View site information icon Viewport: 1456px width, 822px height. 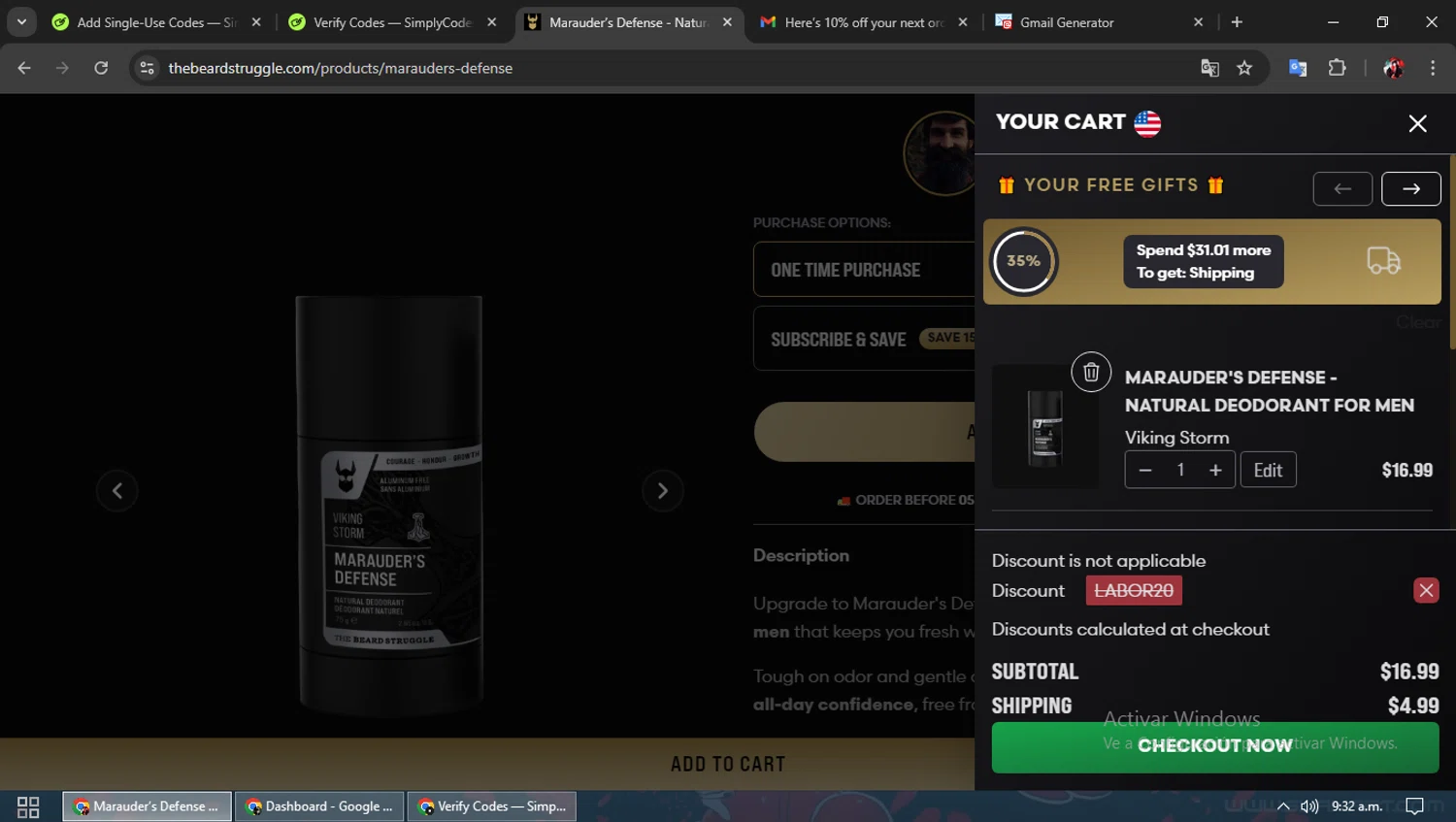[x=147, y=68]
